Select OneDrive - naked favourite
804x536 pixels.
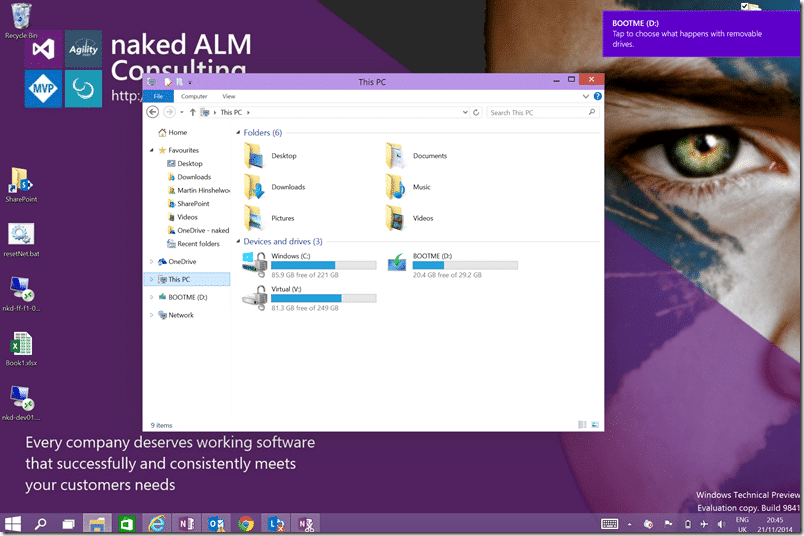[x=198, y=230]
